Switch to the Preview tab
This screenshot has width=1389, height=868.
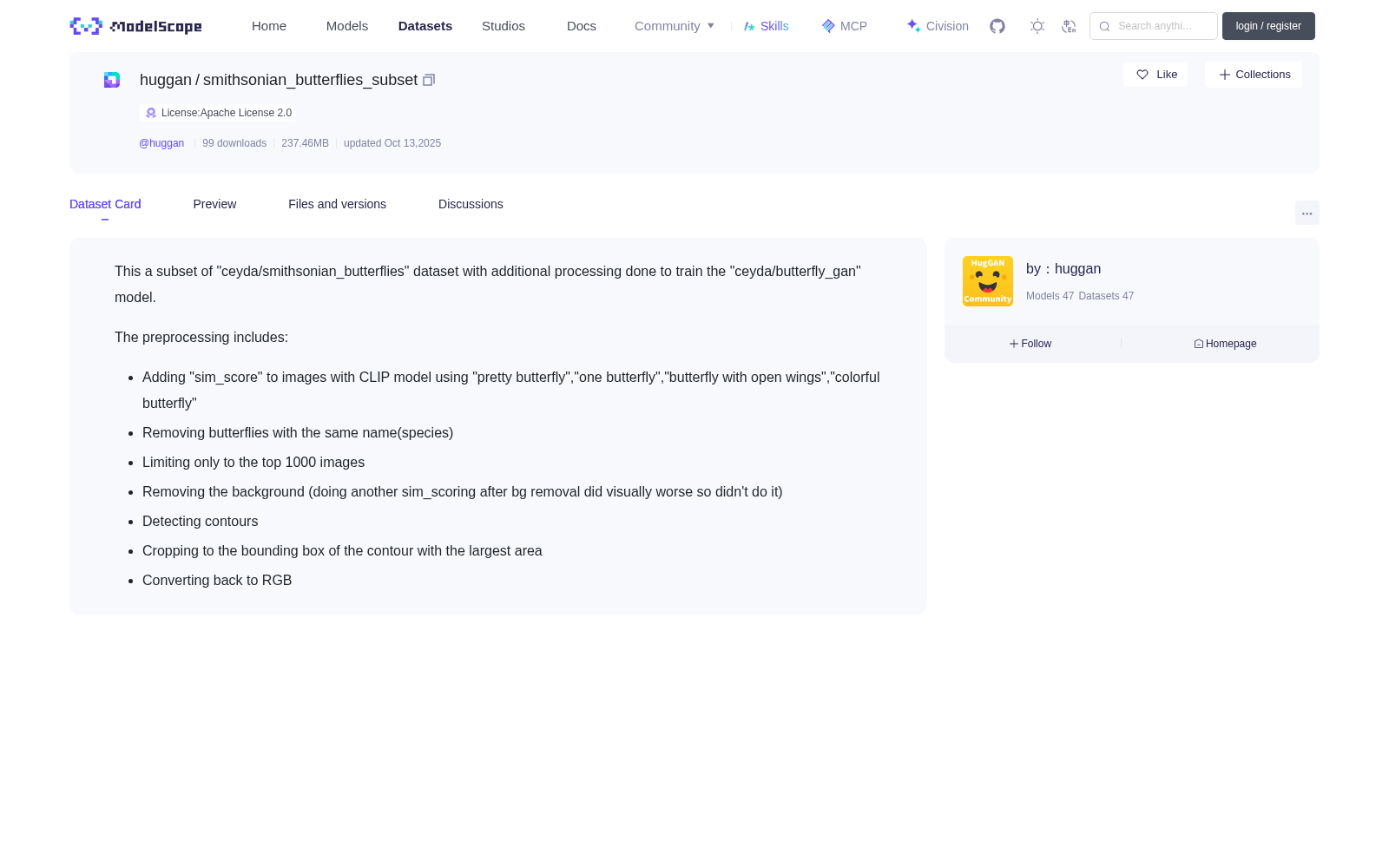[x=214, y=204]
